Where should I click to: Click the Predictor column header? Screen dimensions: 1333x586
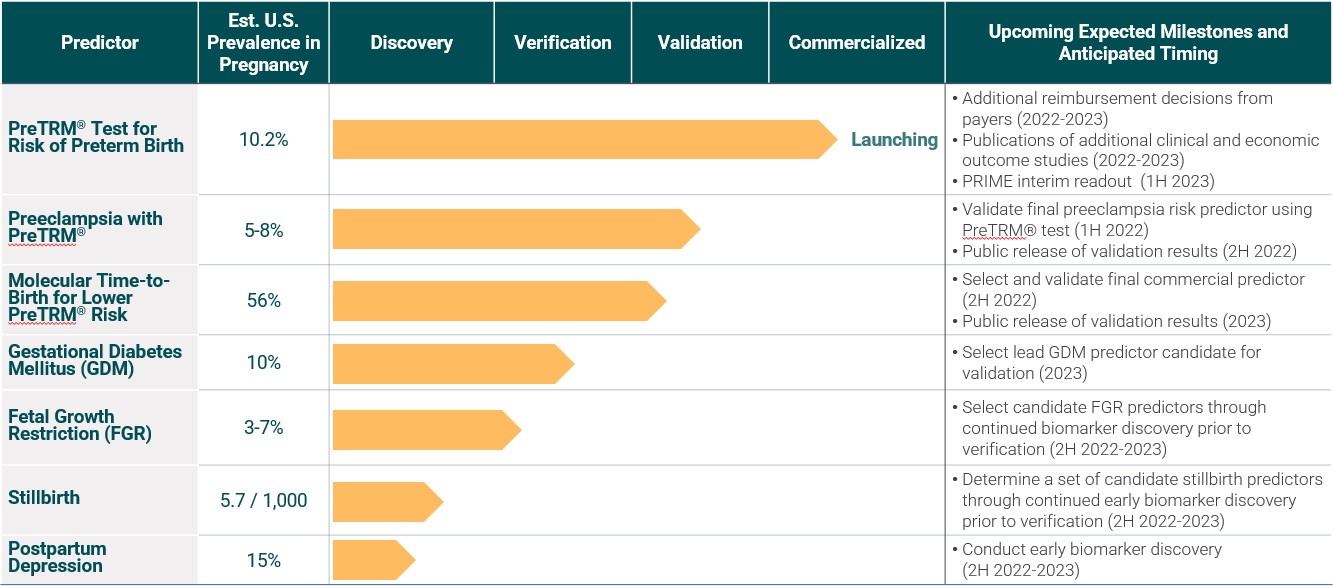[x=99, y=42]
